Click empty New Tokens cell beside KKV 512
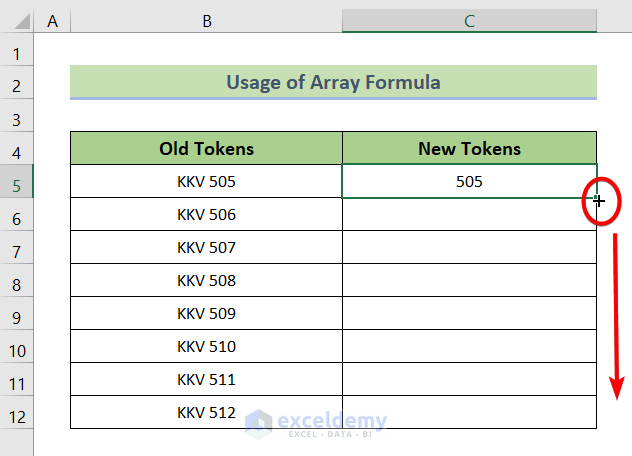The width and height of the screenshot is (632, 456). [469, 413]
